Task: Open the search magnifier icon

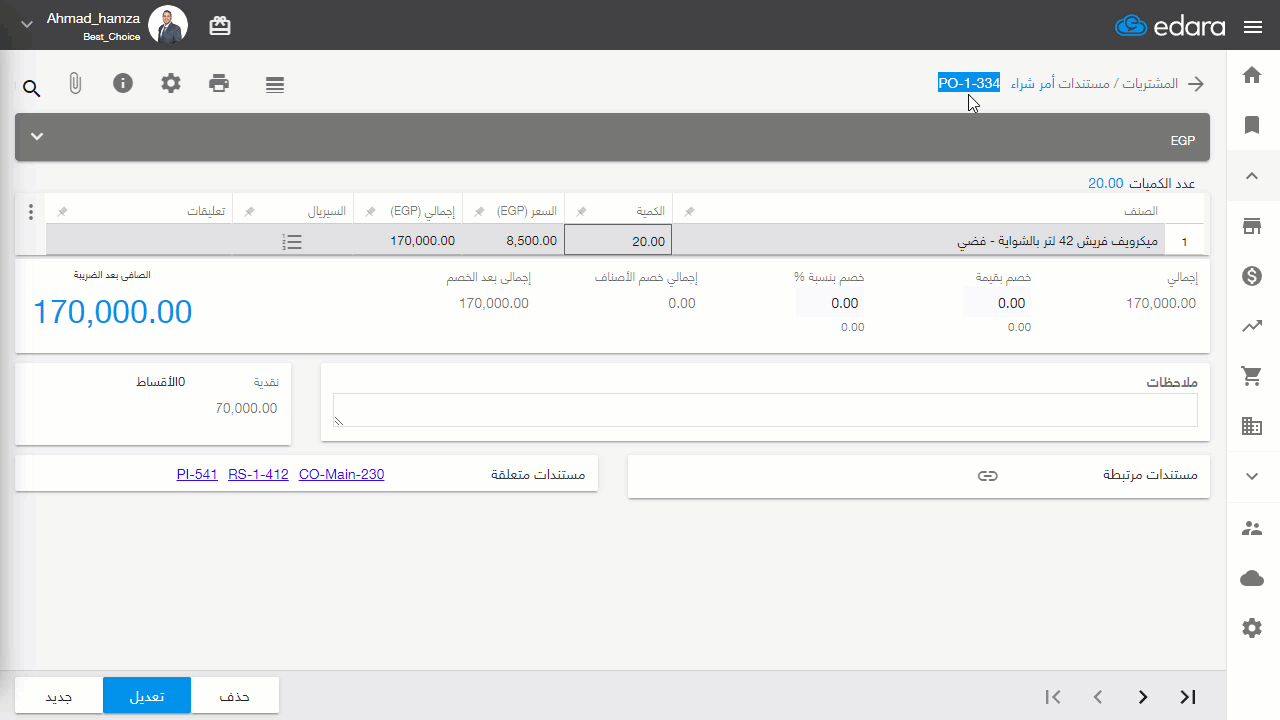Action: [x=32, y=89]
